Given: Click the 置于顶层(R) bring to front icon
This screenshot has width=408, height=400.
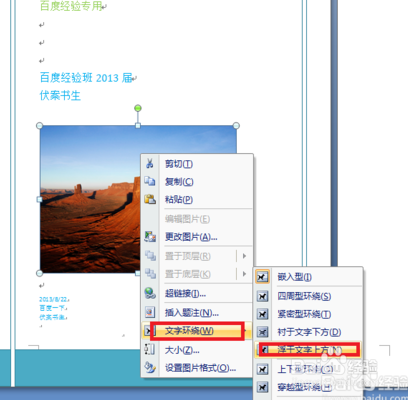Looking at the screenshot, I should tap(150, 256).
